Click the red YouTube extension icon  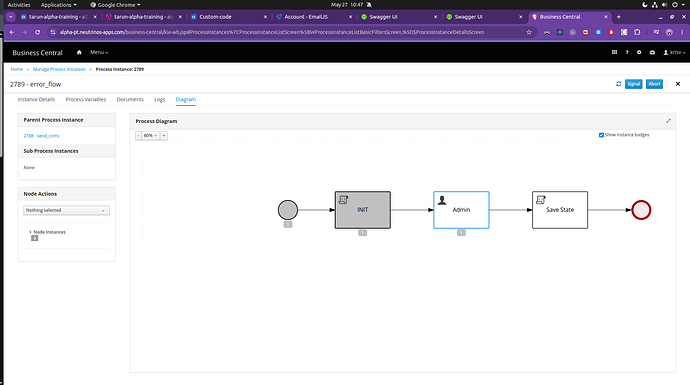pos(585,32)
